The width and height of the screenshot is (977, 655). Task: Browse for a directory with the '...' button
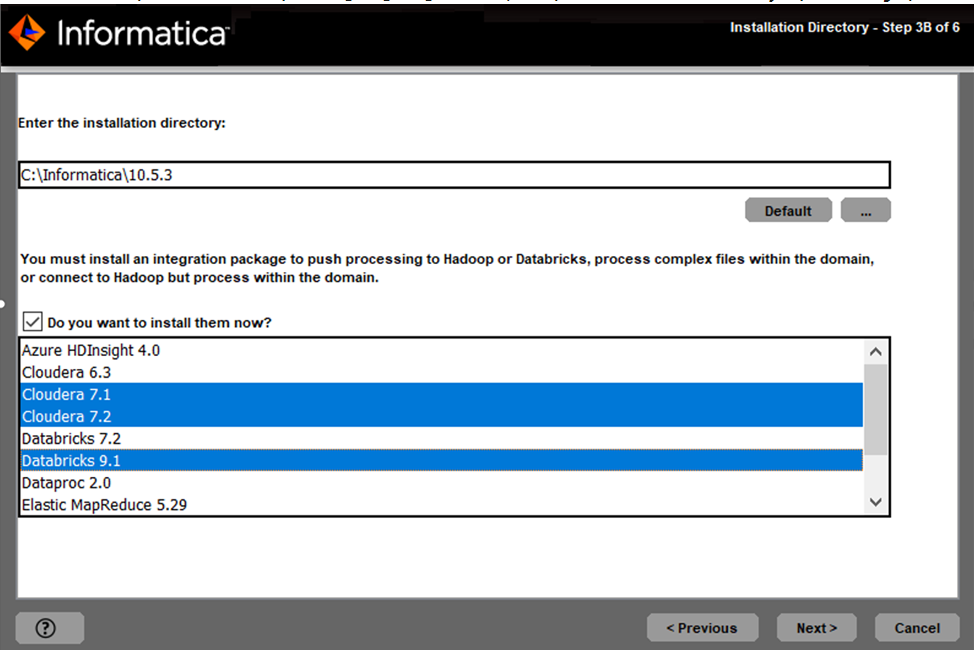(x=865, y=211)
